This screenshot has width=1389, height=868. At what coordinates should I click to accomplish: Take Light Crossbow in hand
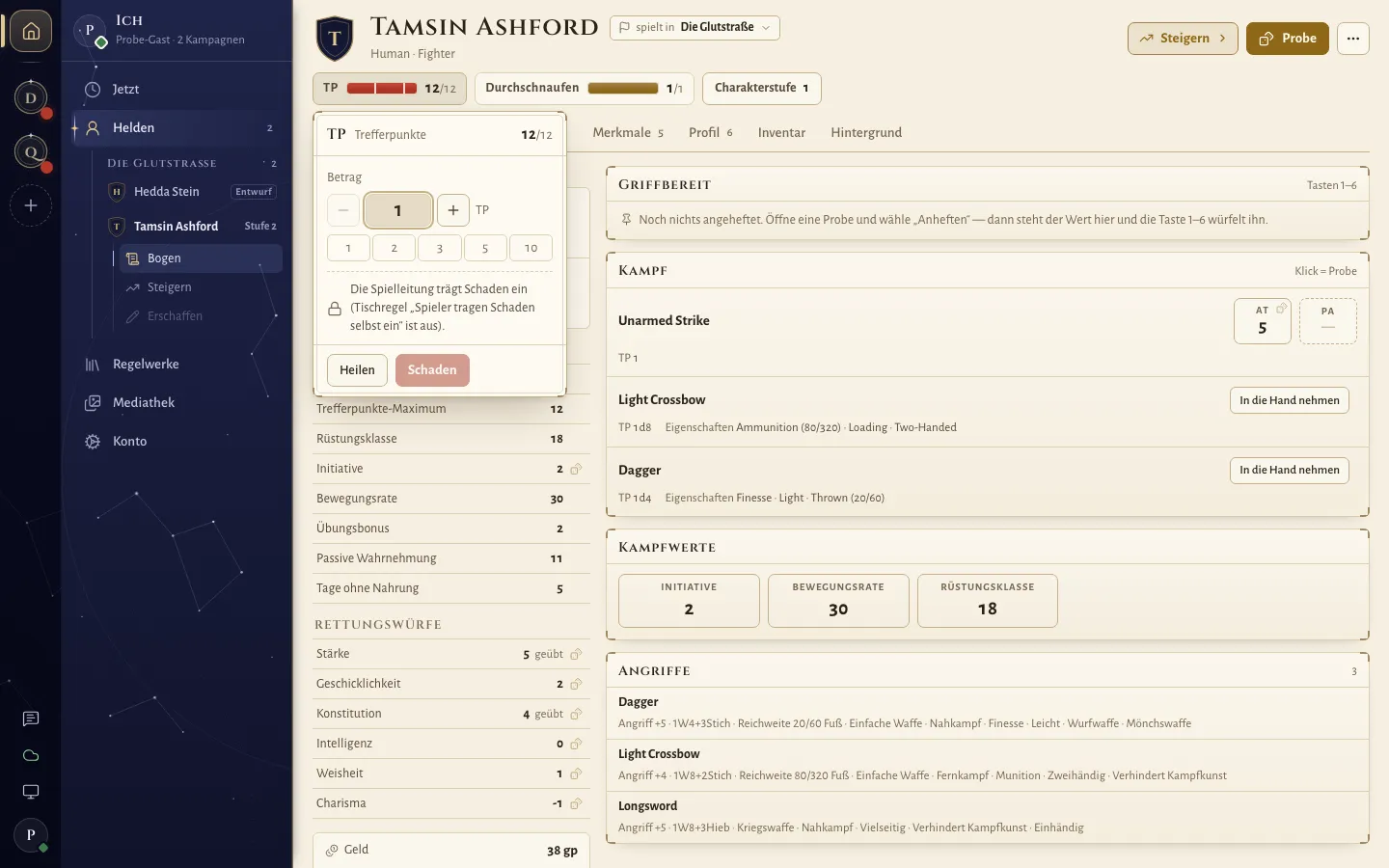click(1290, 400)
